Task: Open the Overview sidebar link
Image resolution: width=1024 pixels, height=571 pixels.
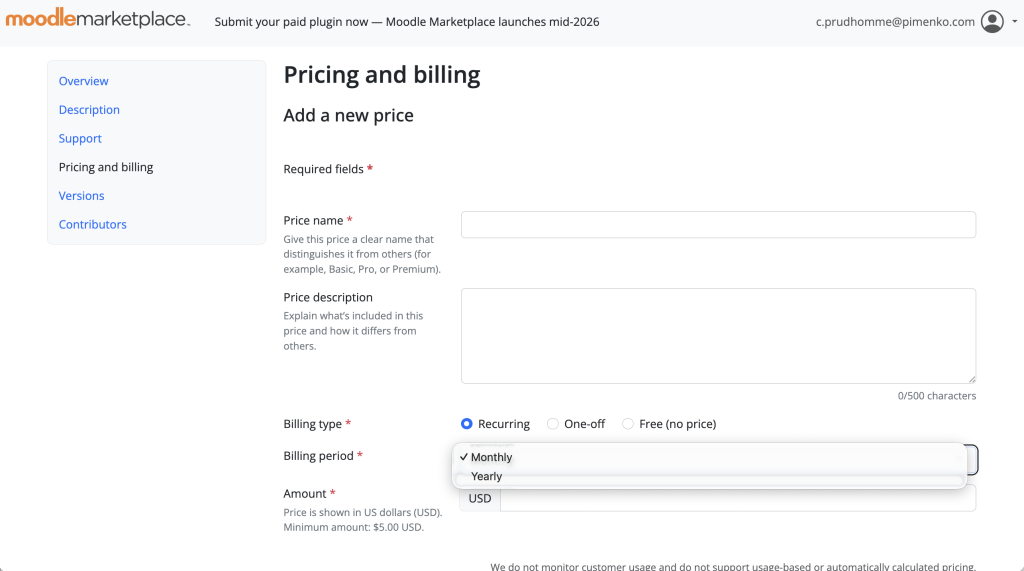Action: (84, 81)
